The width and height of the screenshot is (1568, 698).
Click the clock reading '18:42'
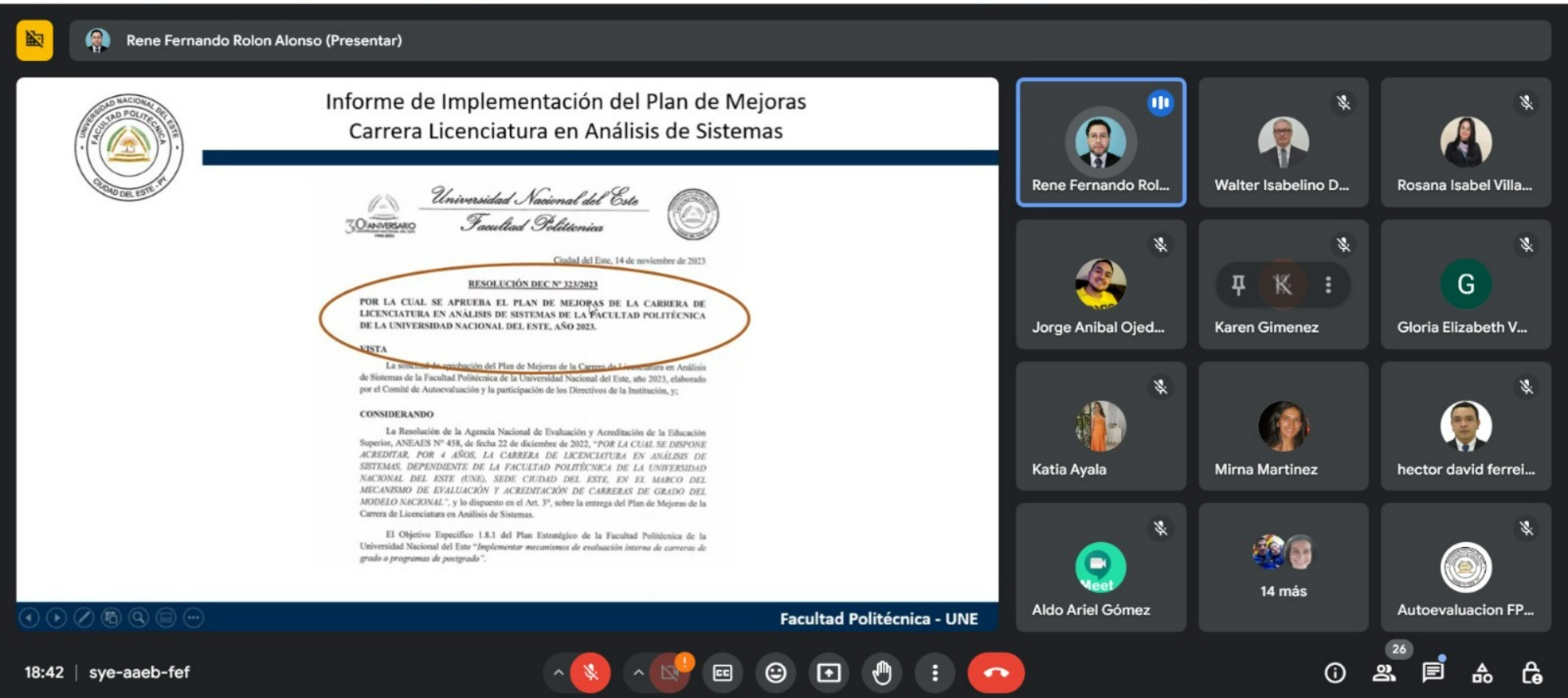[44, 673]
